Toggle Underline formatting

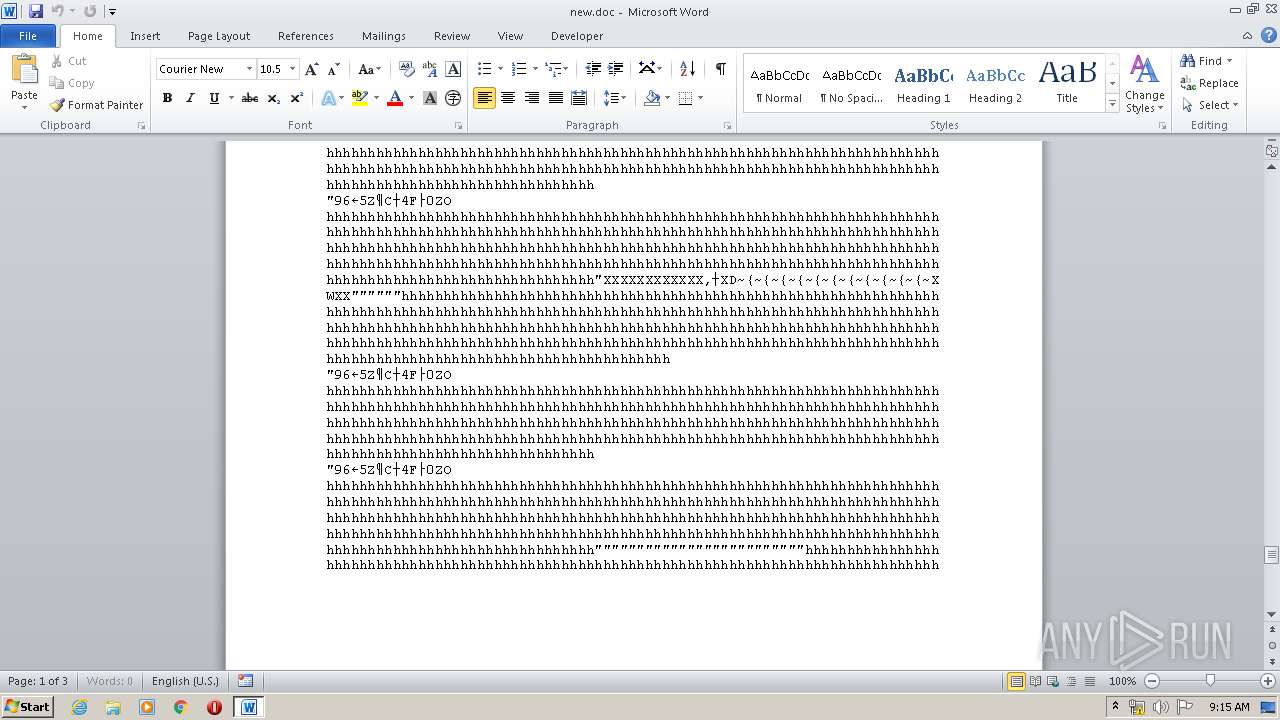[x=213, y=98]
